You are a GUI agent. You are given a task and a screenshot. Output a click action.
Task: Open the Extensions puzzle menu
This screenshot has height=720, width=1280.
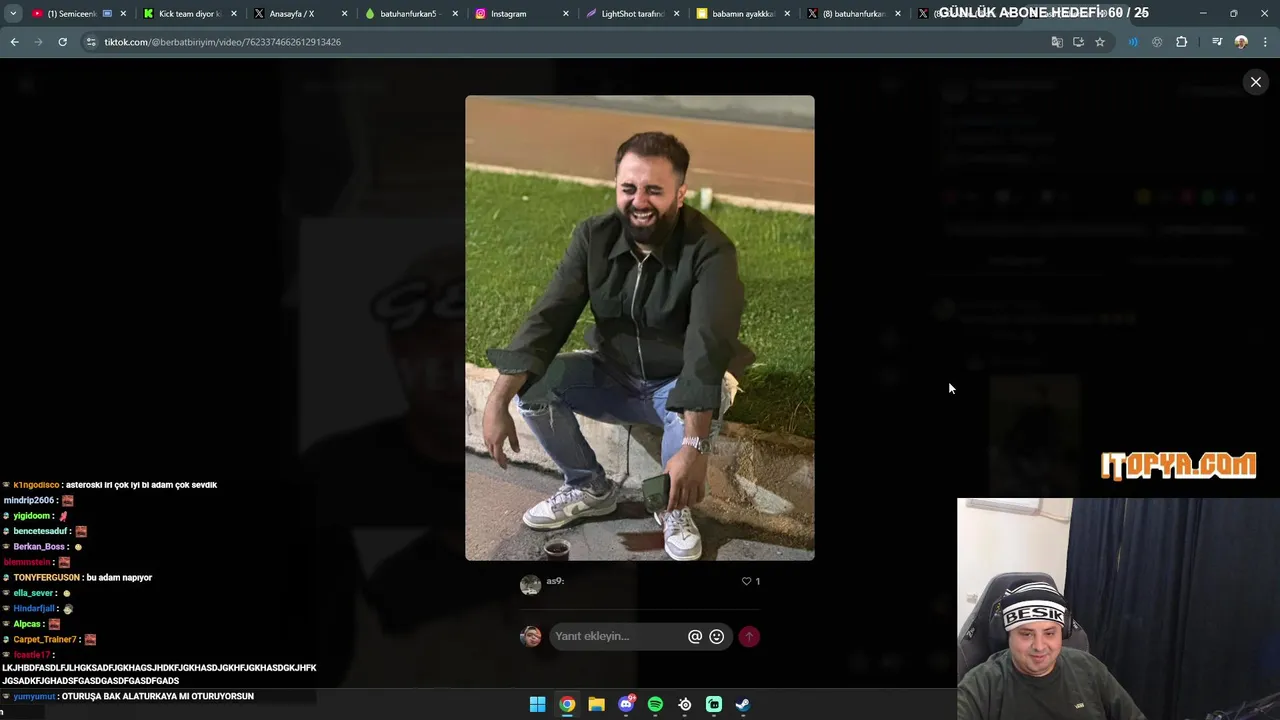1181,42
